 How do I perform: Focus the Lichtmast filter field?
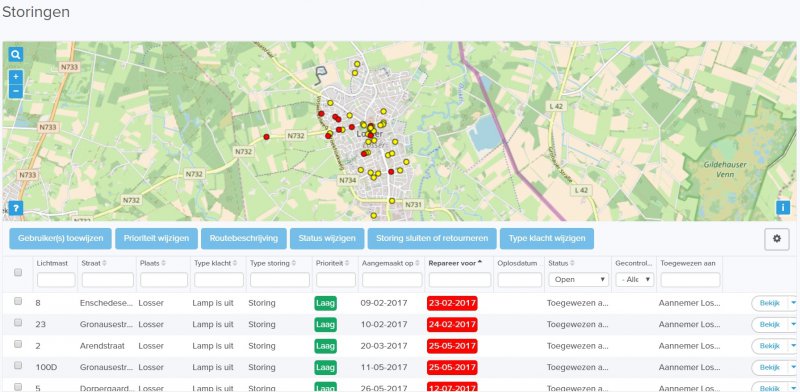[56, 280]
